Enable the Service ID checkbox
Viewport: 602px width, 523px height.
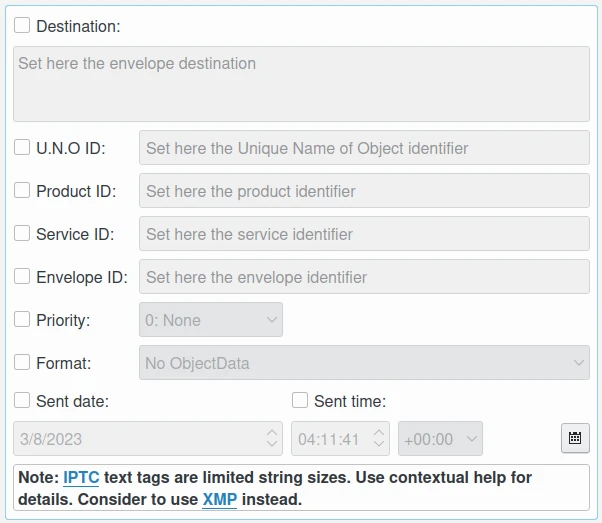[22, 234]
